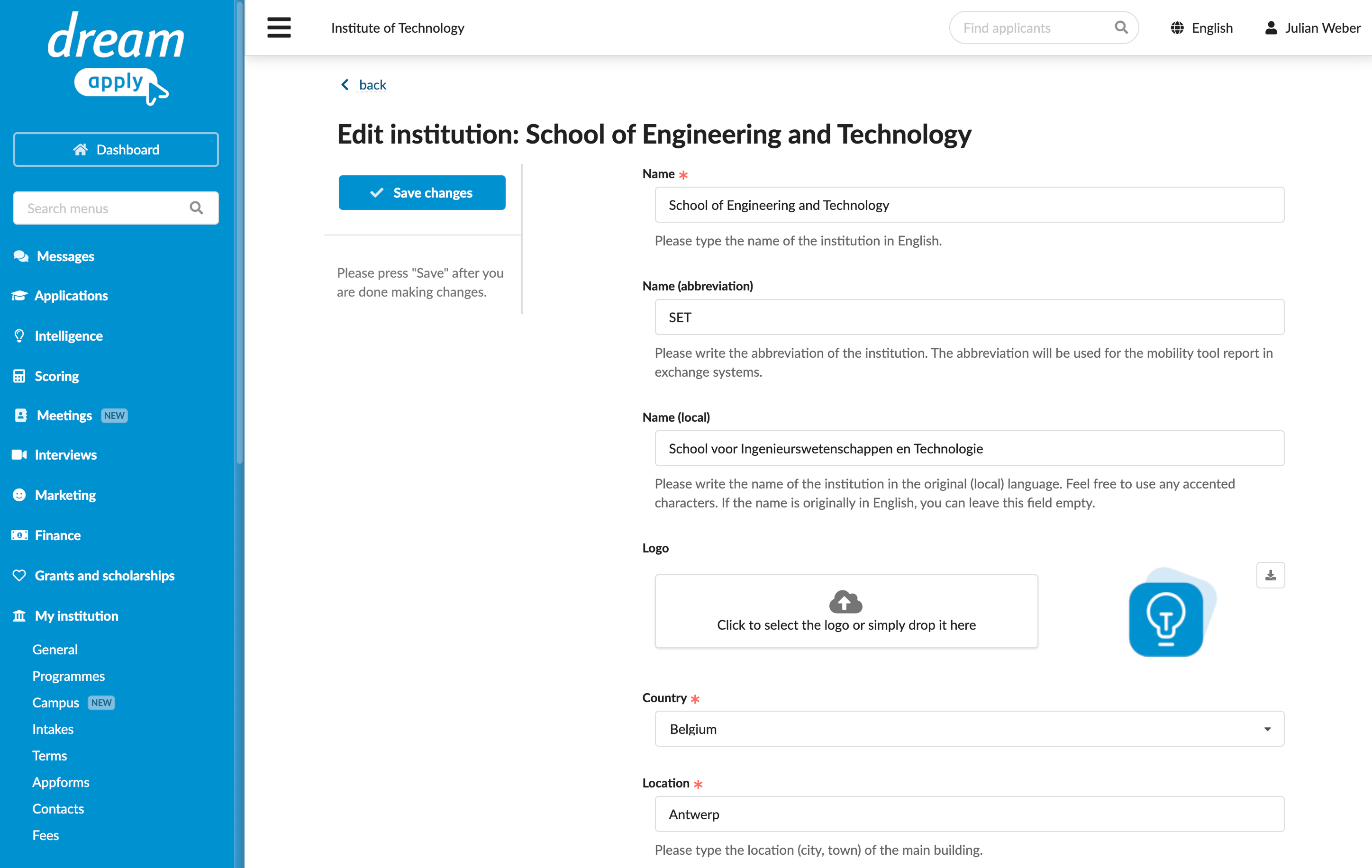Open the Interviews menu

(65, 454)
